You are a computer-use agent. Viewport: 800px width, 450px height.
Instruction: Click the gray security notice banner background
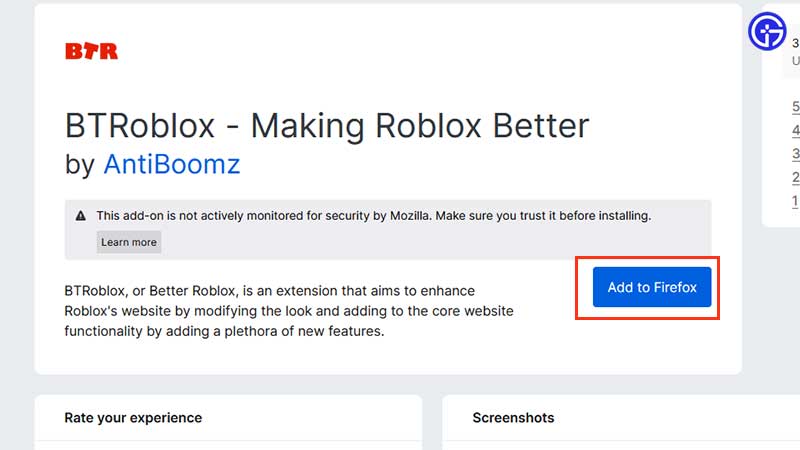pos(388,230)
